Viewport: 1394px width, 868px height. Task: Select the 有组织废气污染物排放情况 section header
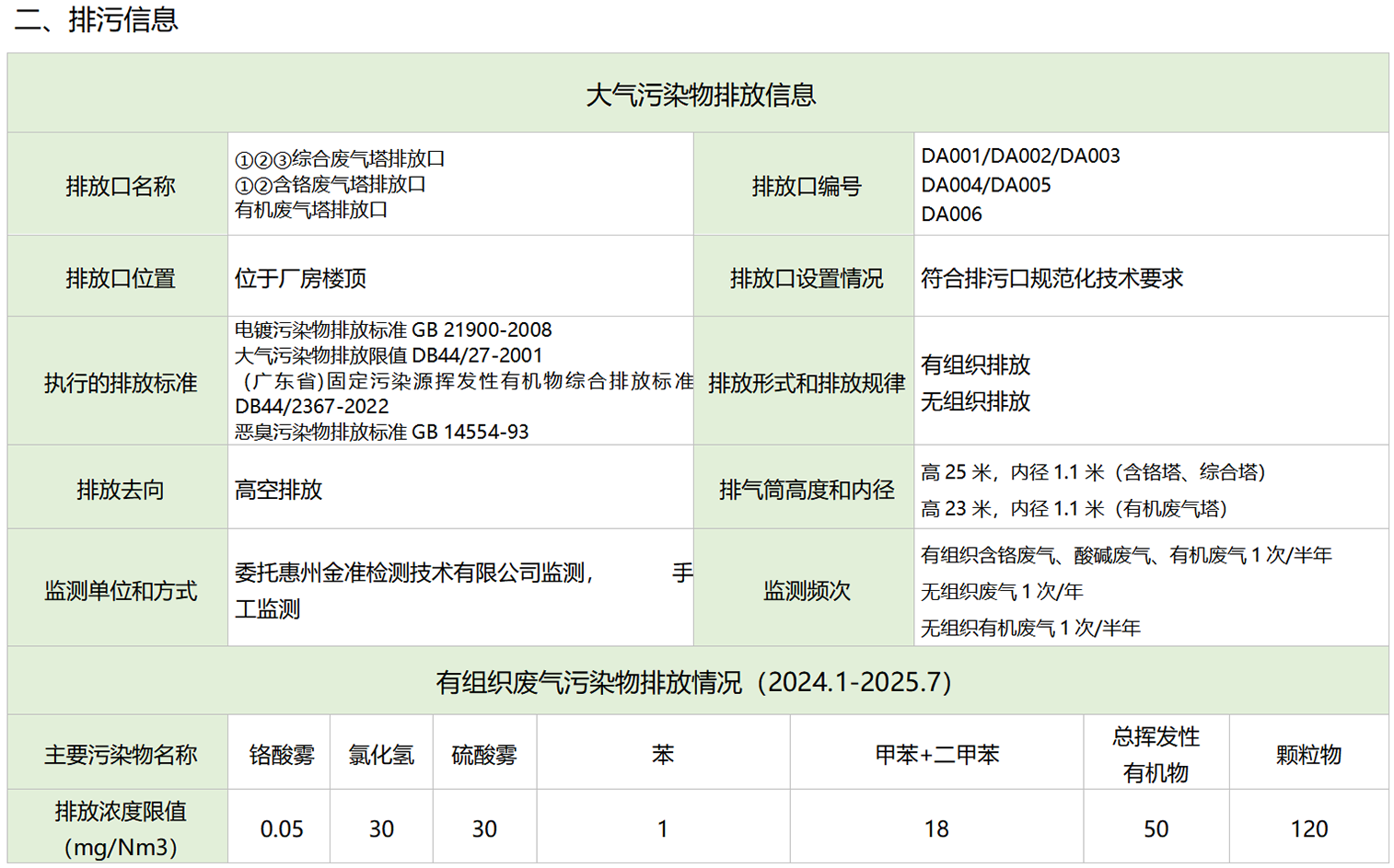pos(693,682)
